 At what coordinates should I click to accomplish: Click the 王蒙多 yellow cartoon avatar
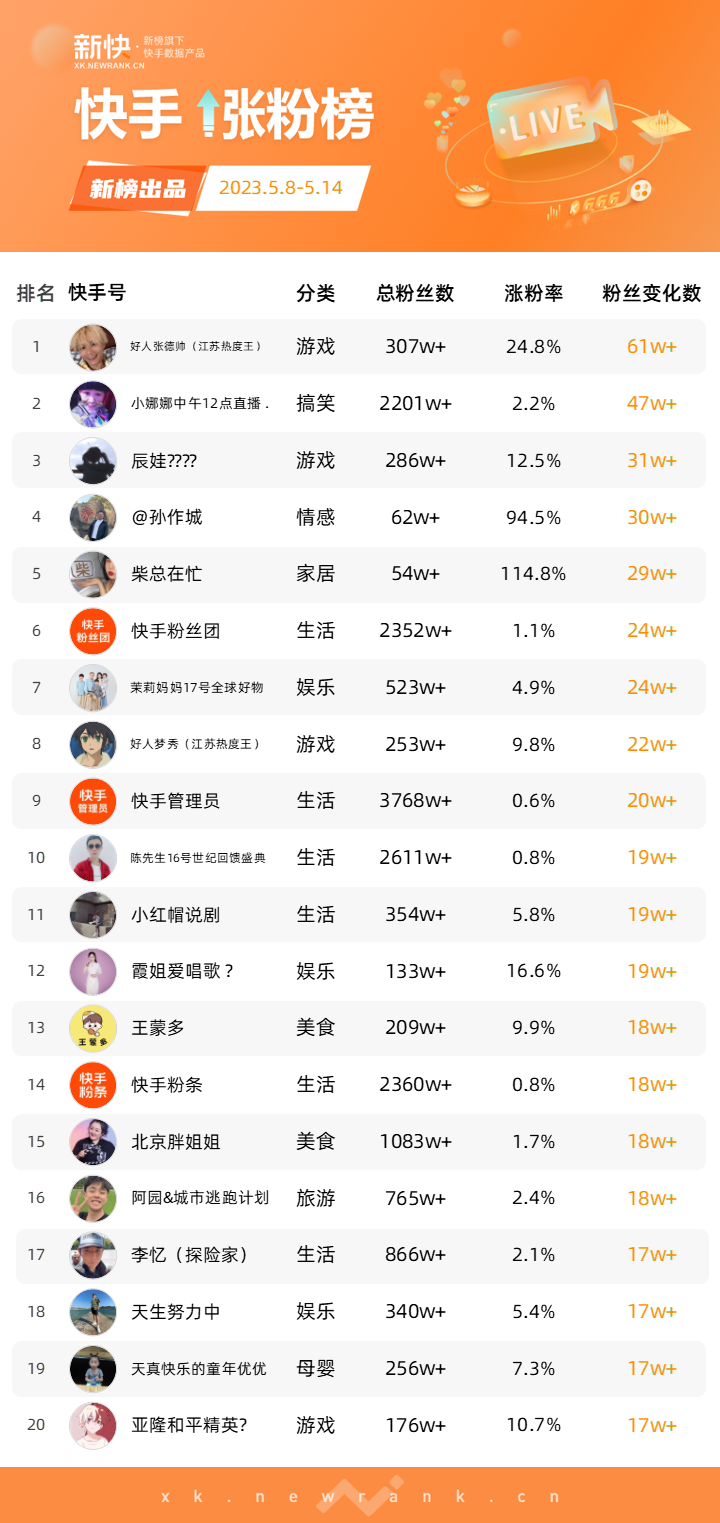click(93, 1028)
